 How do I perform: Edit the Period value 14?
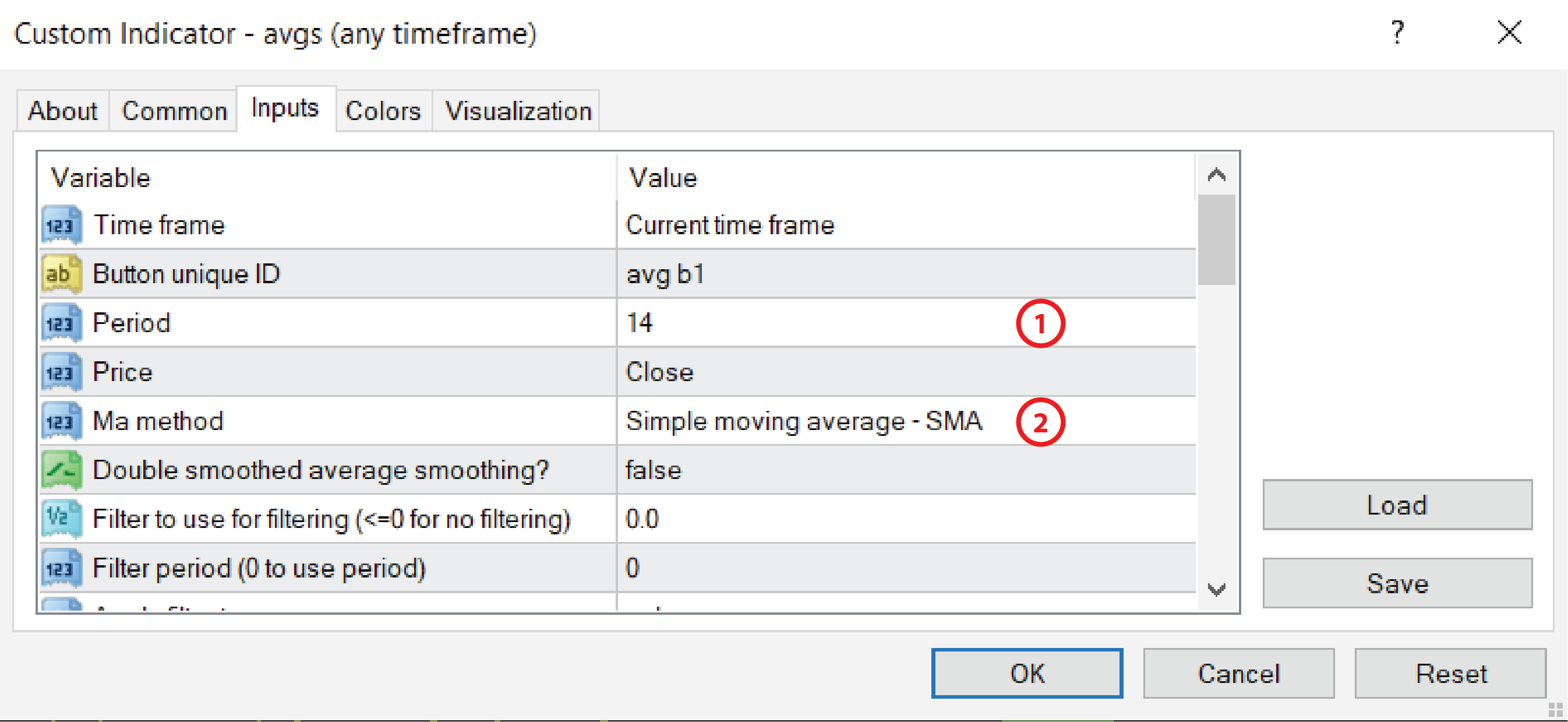click(906, 323)
